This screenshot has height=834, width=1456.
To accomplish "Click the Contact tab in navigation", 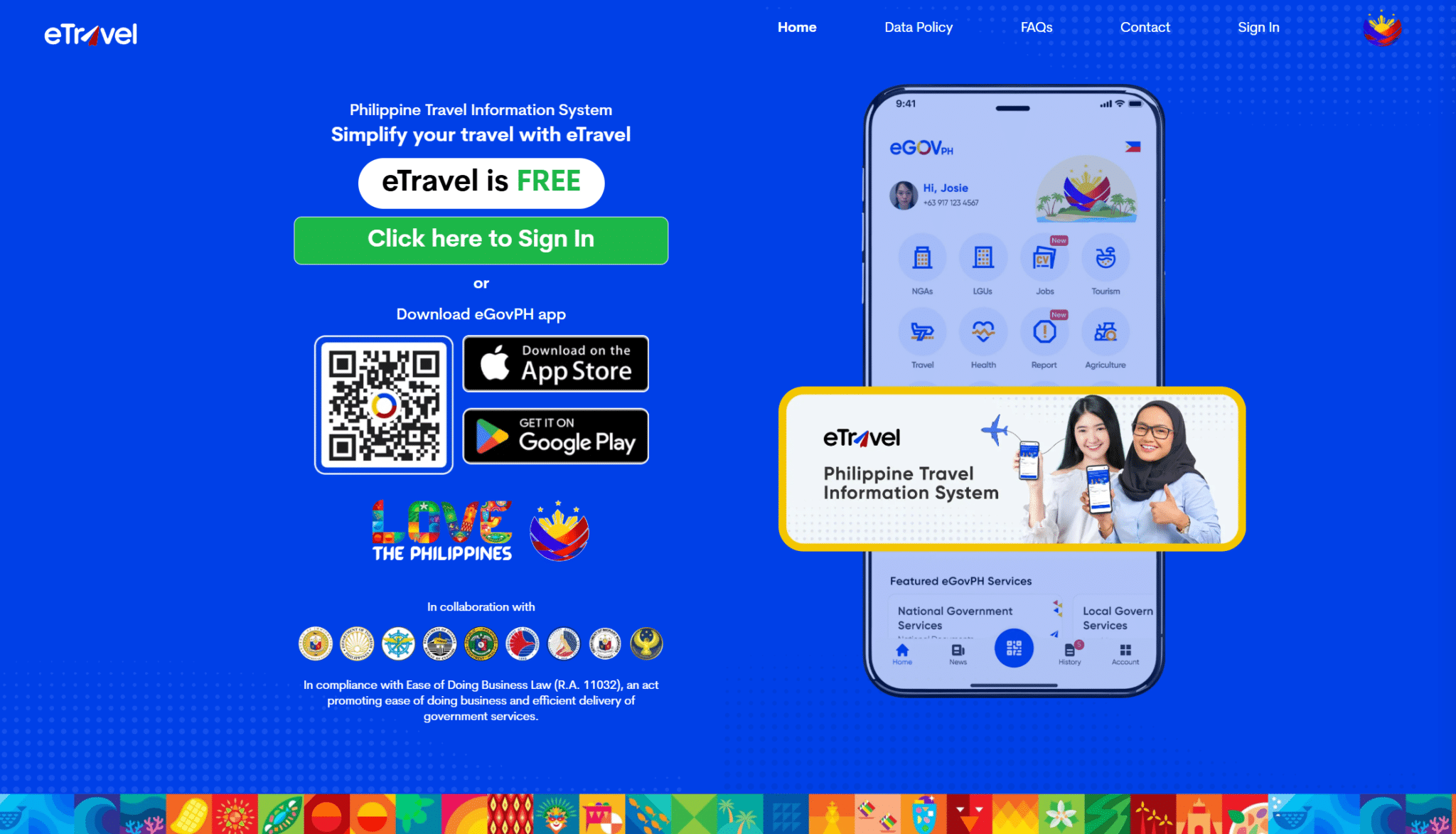I will click(1144, 28).
